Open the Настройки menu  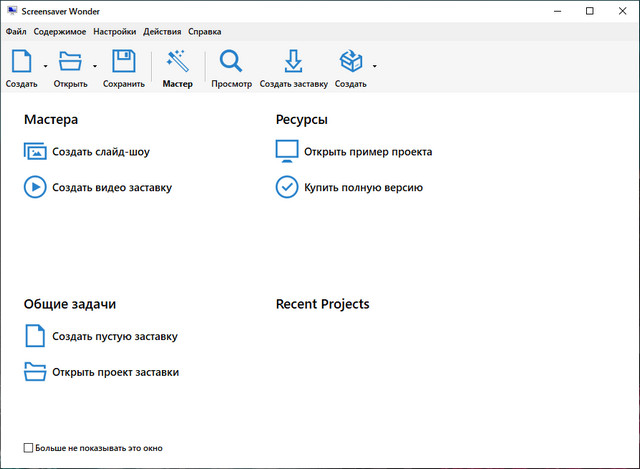pyautogui.click(x=114, y=32)
